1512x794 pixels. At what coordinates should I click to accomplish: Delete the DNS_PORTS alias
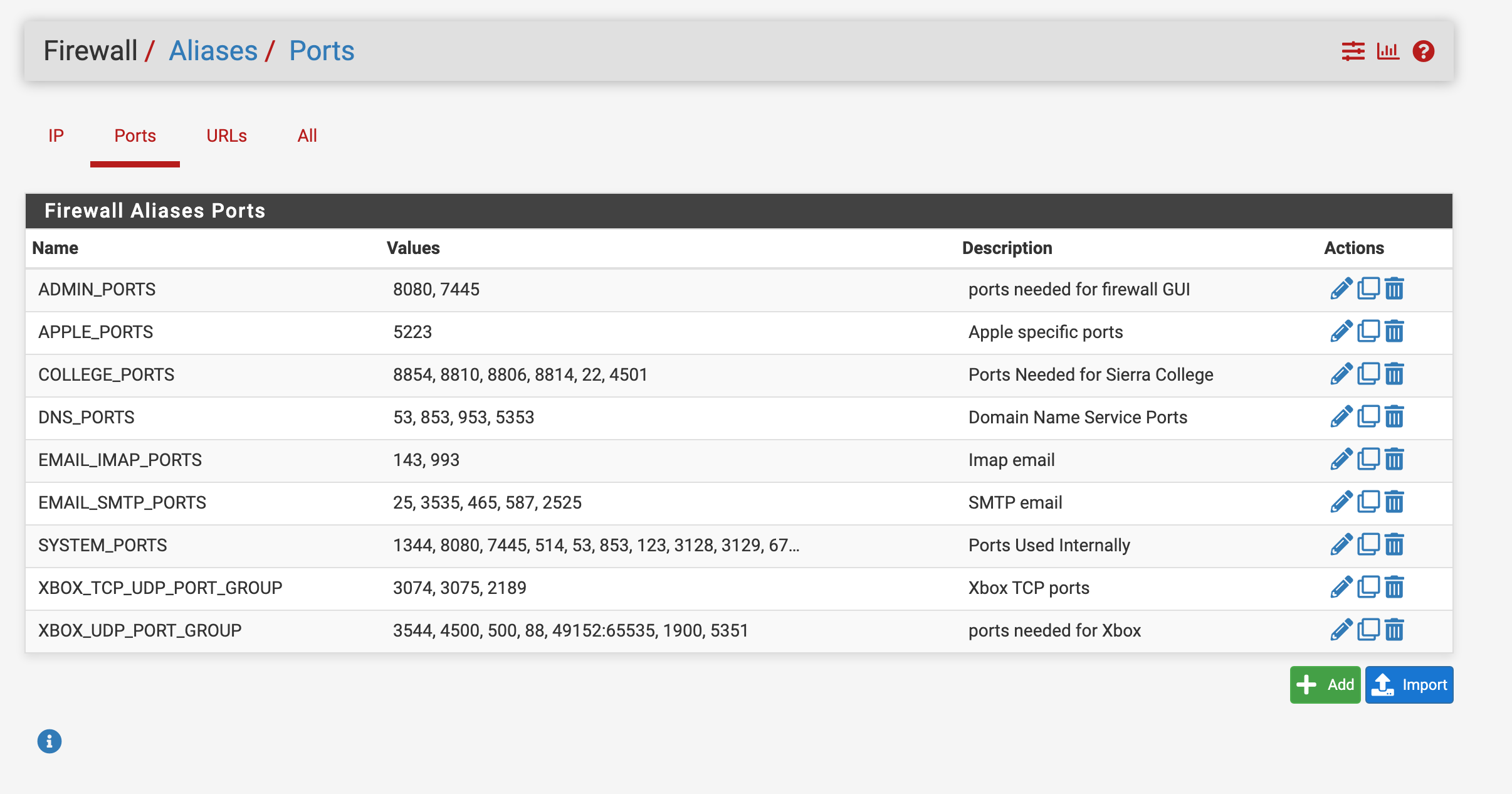point(1394,417)
